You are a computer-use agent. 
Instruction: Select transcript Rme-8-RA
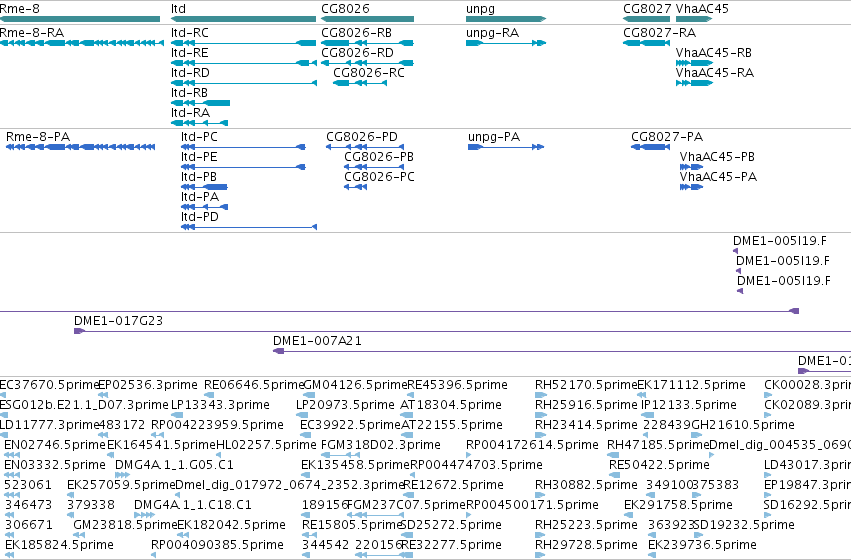(82, 43)
